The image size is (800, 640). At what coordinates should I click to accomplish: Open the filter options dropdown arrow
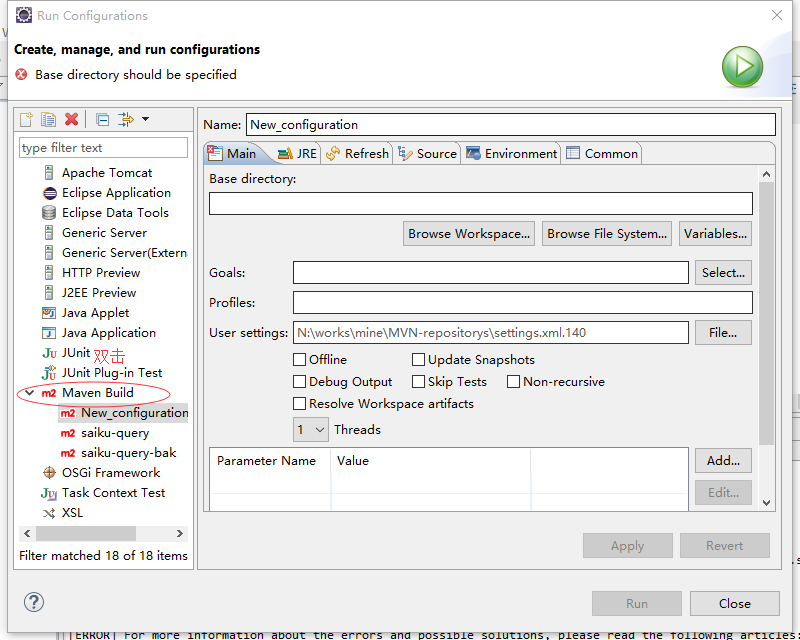pos(145,119)
